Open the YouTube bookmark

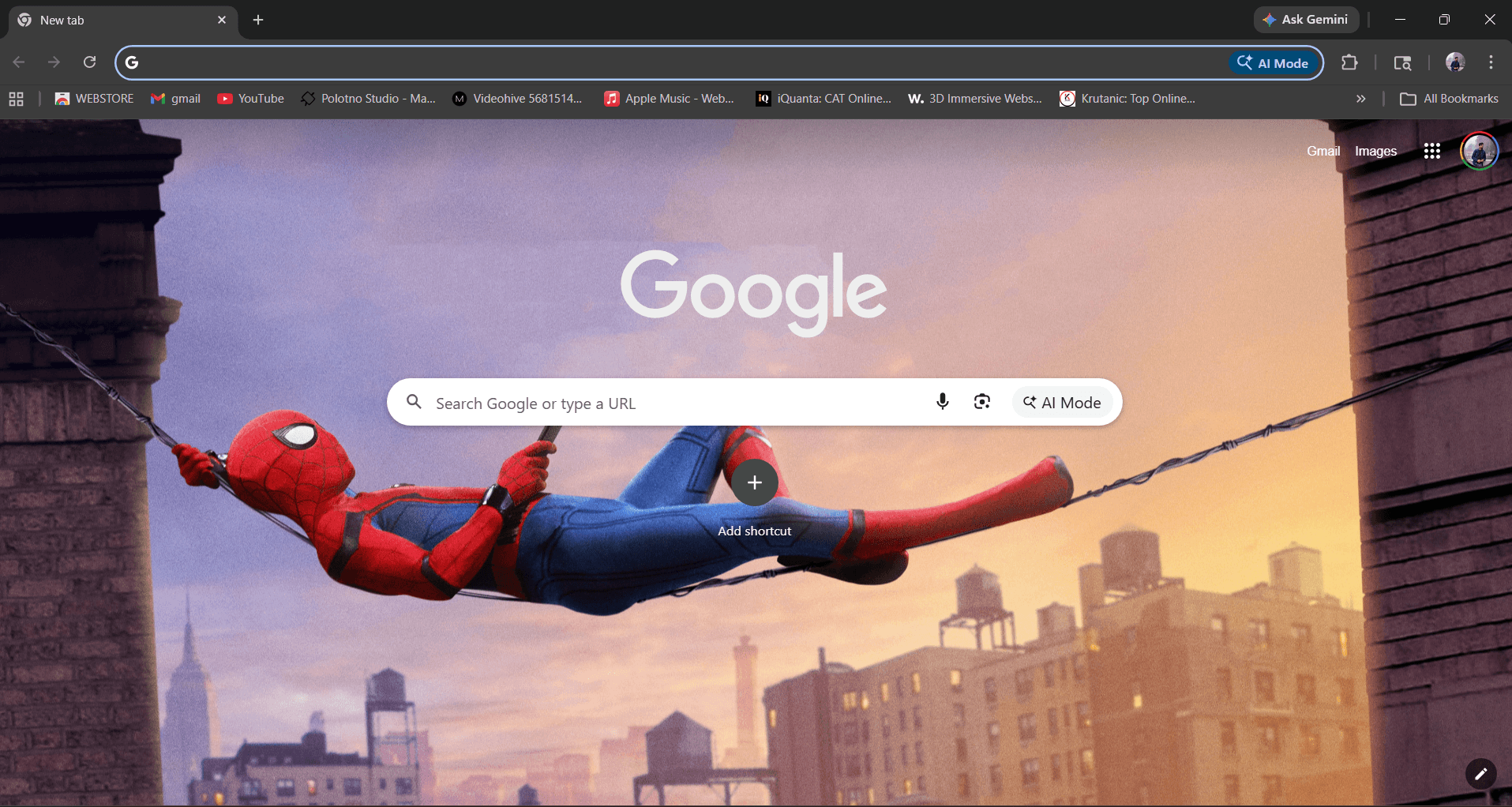pos(250,99)
